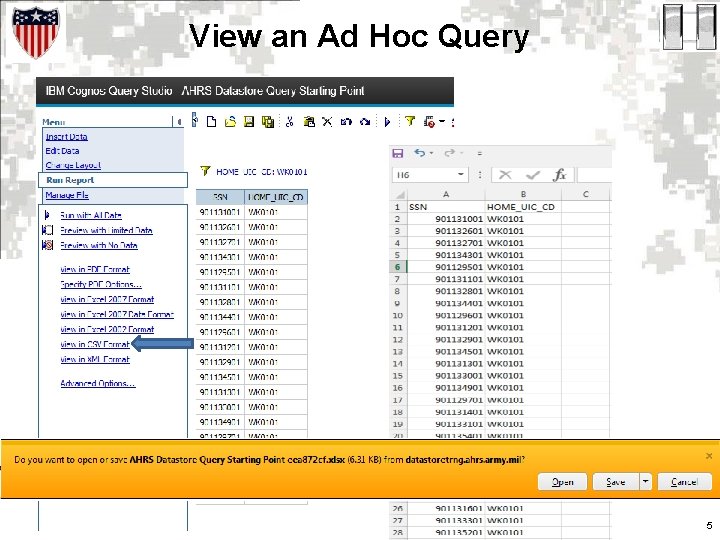The height and width of the screenshot is (540, 720).
Task: Click the Cancel X icon in formula bar
Action: coord(505,174)
